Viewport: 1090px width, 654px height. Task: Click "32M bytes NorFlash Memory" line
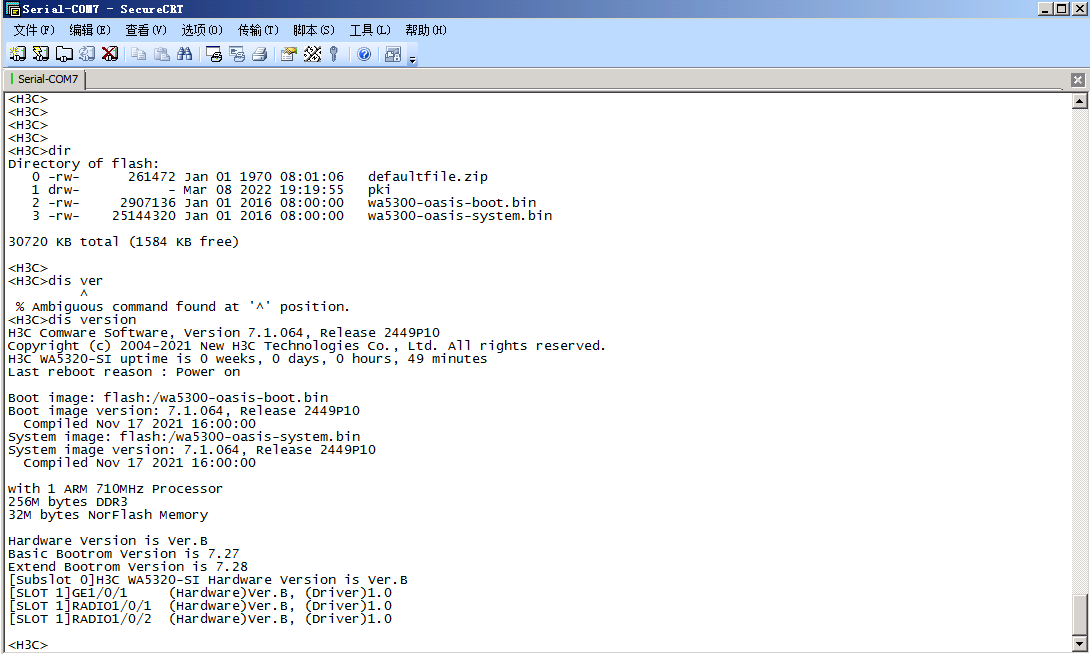(108, 515)
